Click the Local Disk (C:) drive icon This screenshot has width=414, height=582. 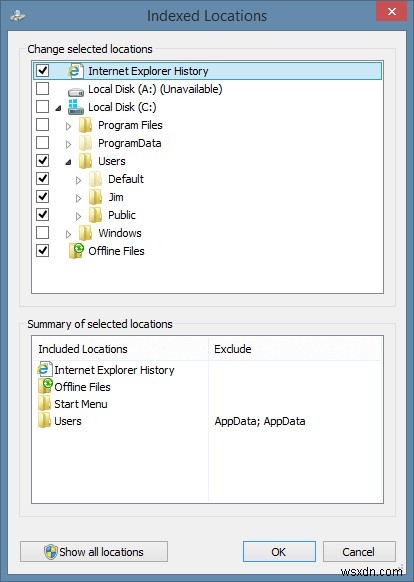coord(76,107)
